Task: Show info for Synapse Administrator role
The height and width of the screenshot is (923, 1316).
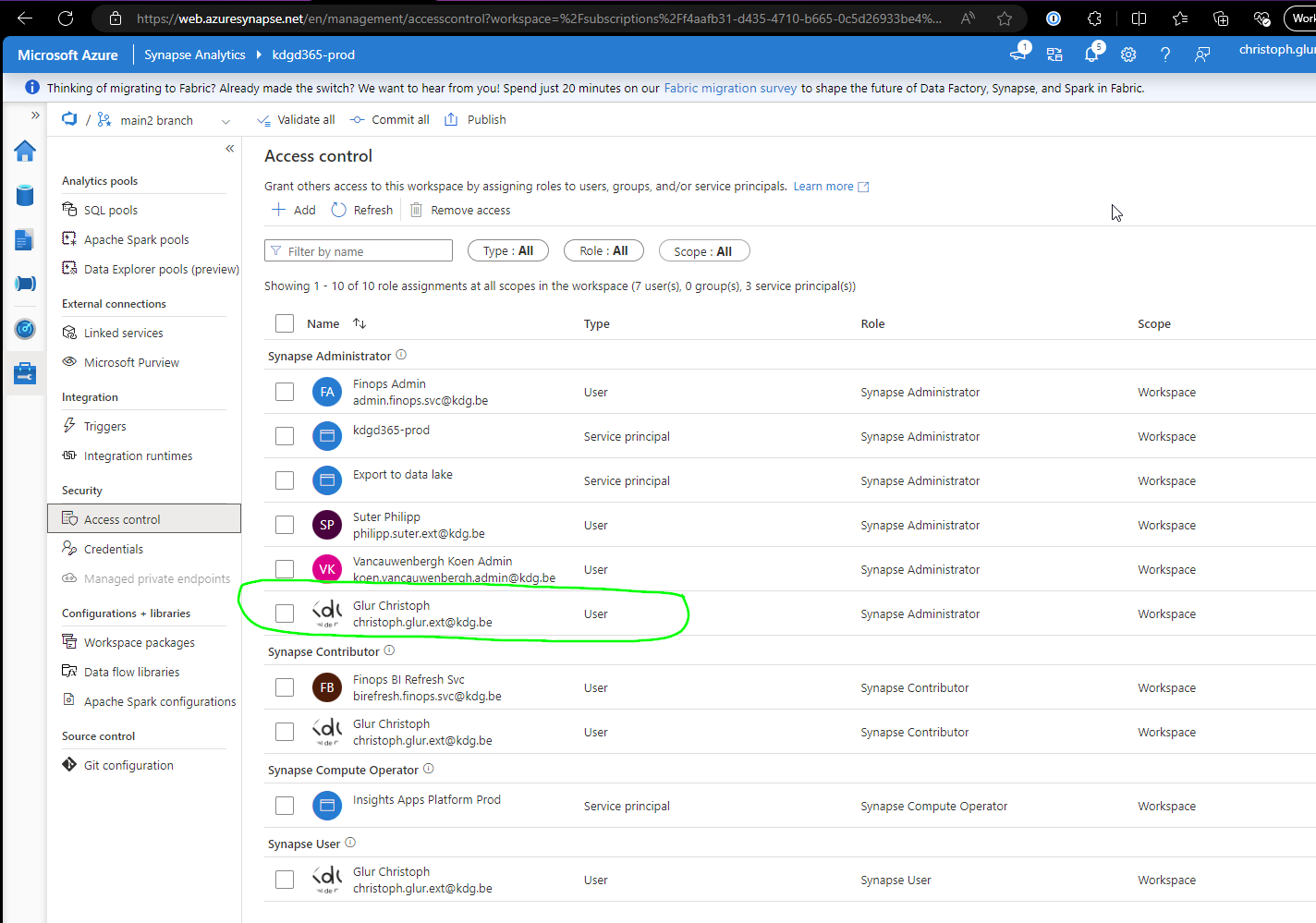Action: [x=401, y=355]
